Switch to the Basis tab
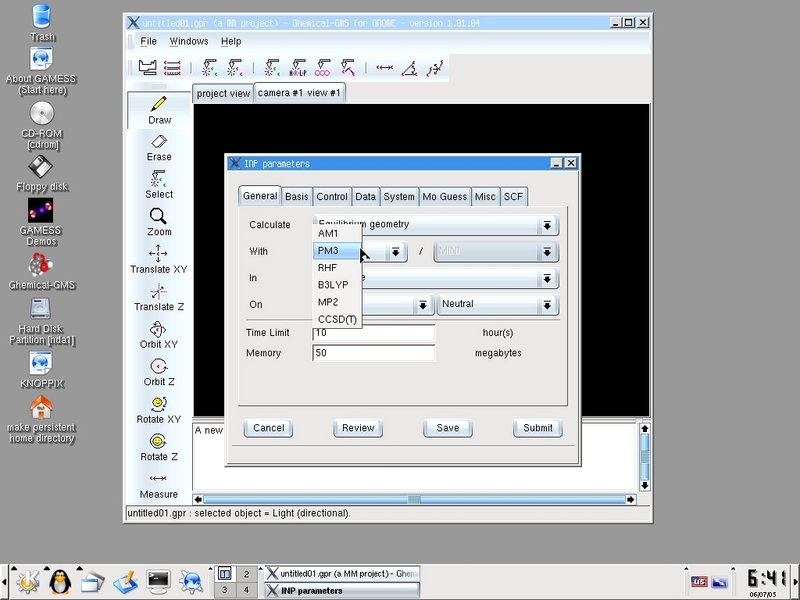This screenshot has width=800, height=600. 297,197
